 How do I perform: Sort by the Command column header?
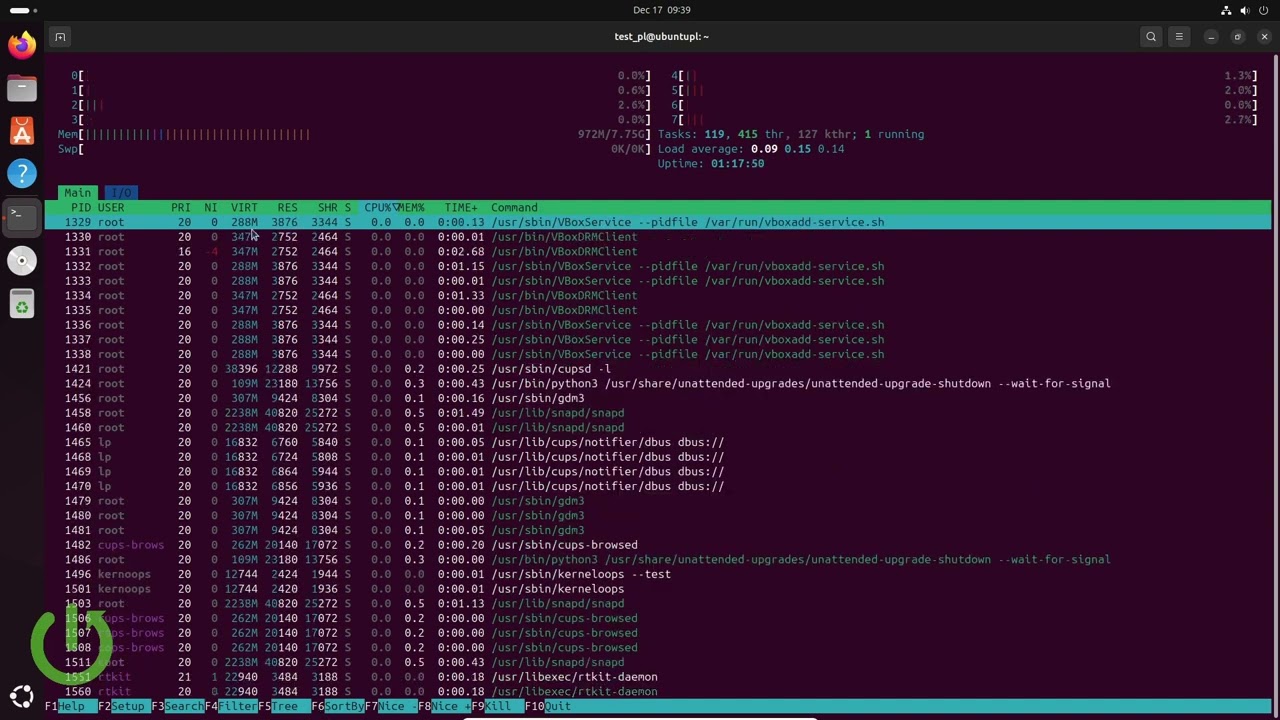[x=514, y=207]
